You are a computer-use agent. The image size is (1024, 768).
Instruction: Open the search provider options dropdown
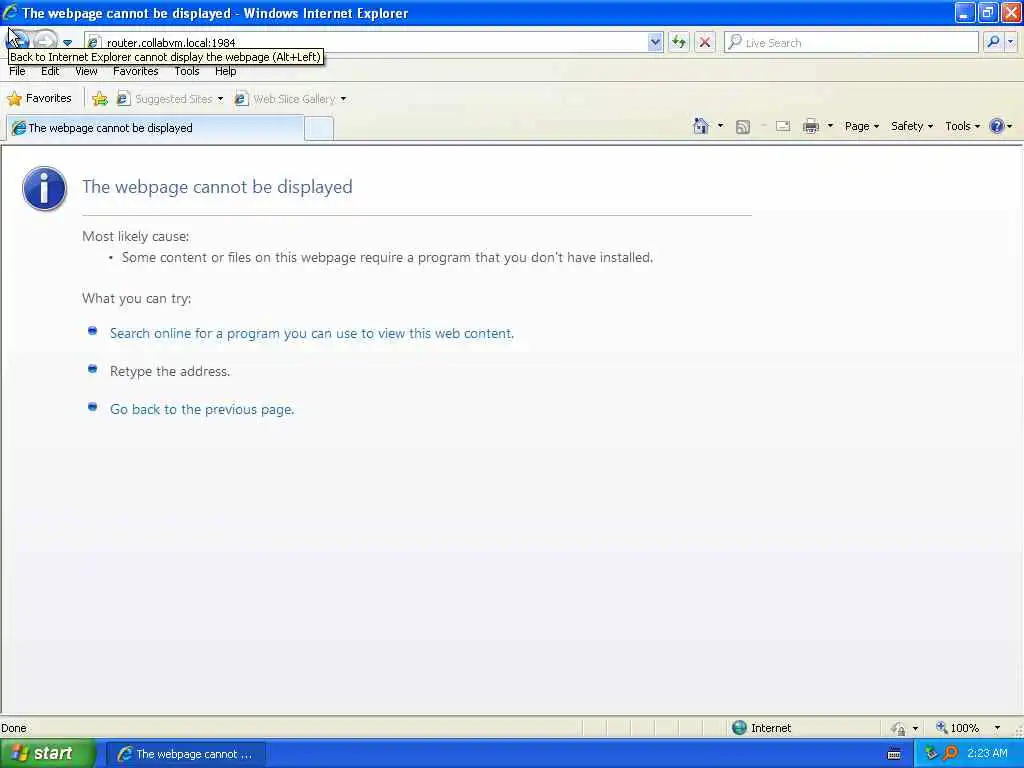(1010, 42)
